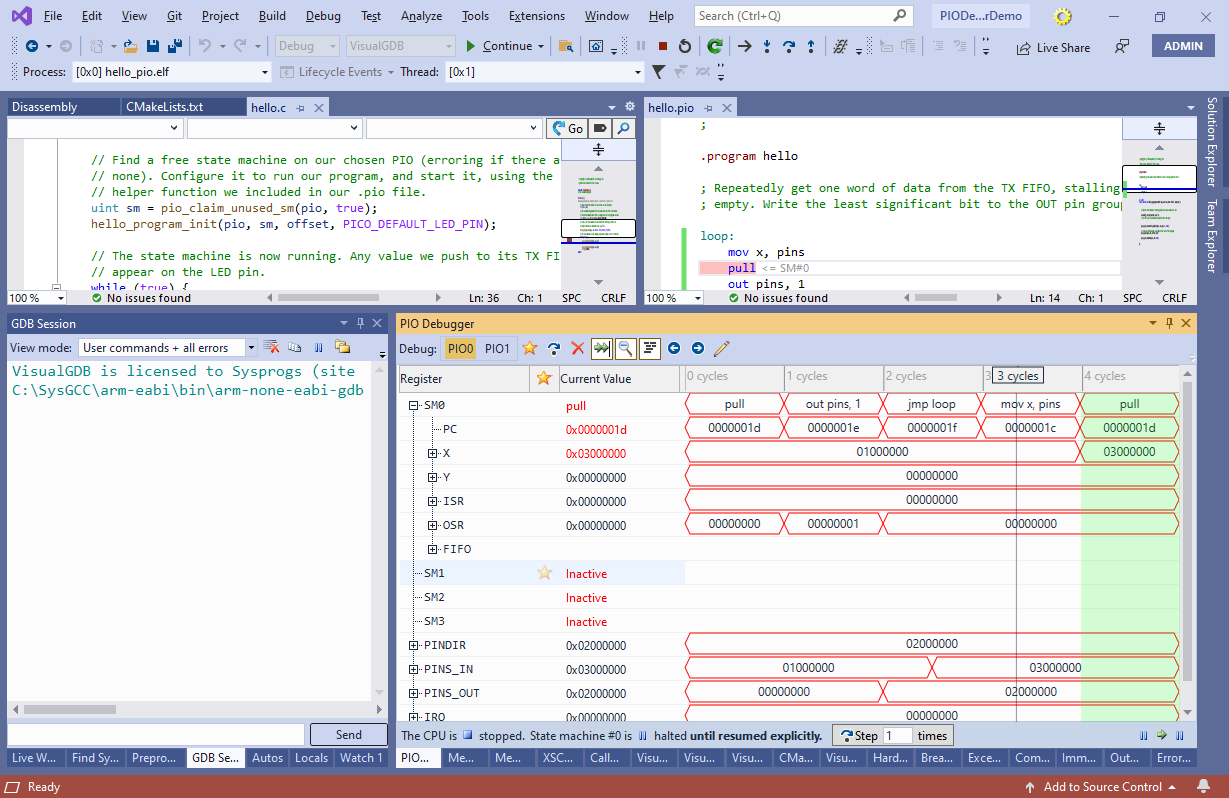Click the 3 cycles timeline marker
The width and height of the screenshot is (1229, 798).
1018,376
